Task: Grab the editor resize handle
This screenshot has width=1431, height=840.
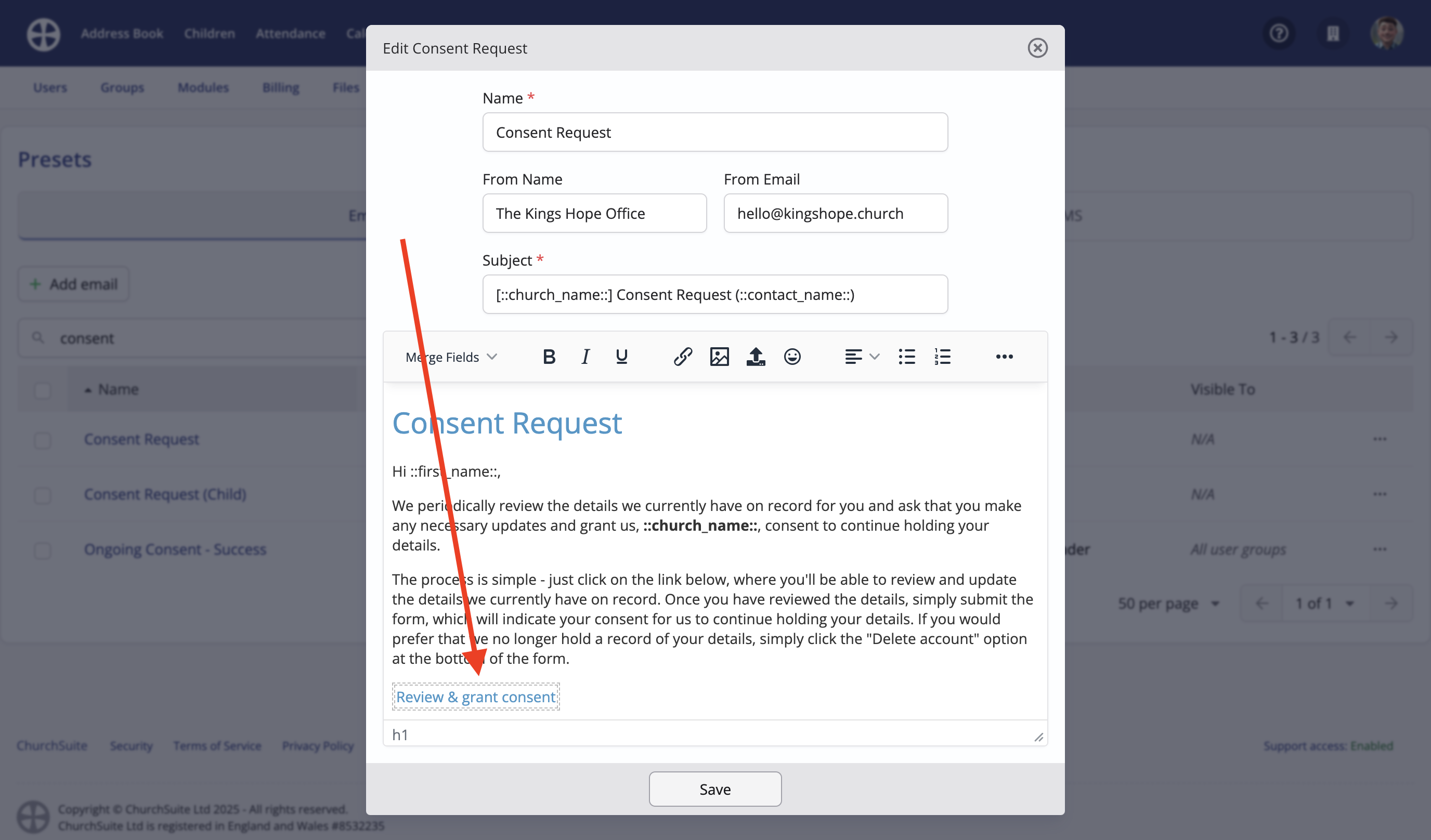Action: [1038, 737]
